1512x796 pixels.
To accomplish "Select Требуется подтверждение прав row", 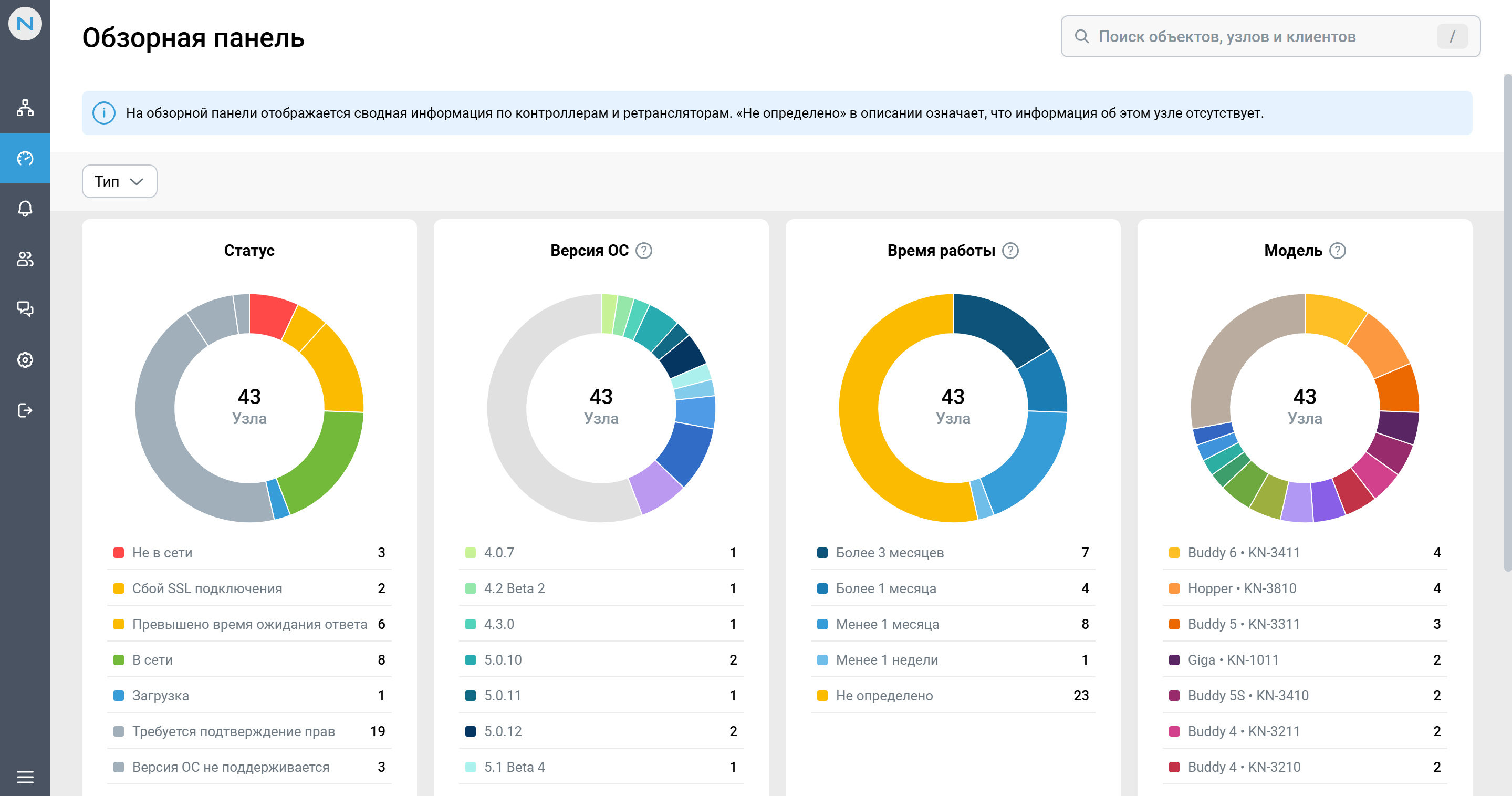I will 249,731.
